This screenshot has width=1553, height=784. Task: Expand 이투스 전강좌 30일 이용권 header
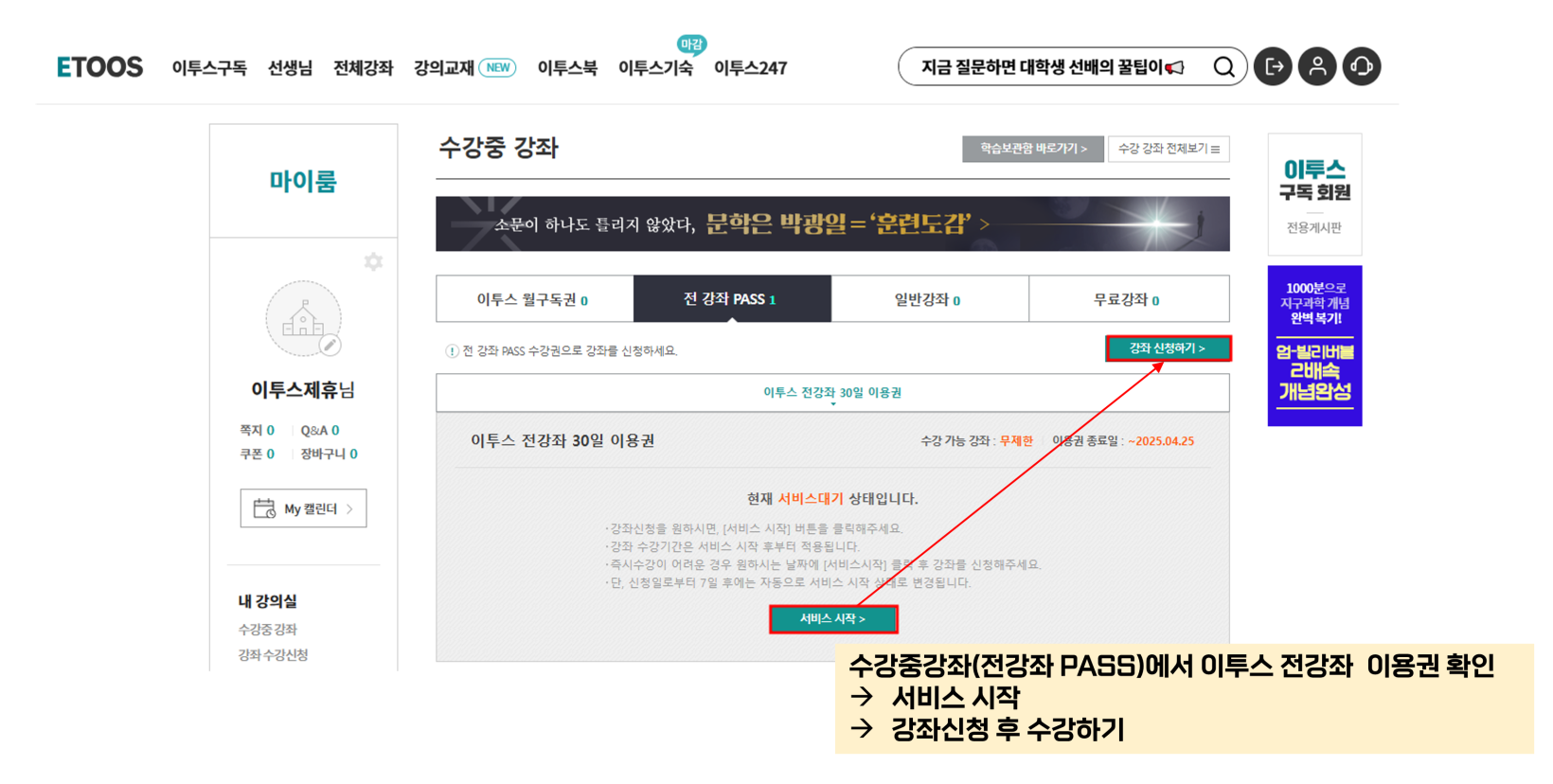click(832, 393)
